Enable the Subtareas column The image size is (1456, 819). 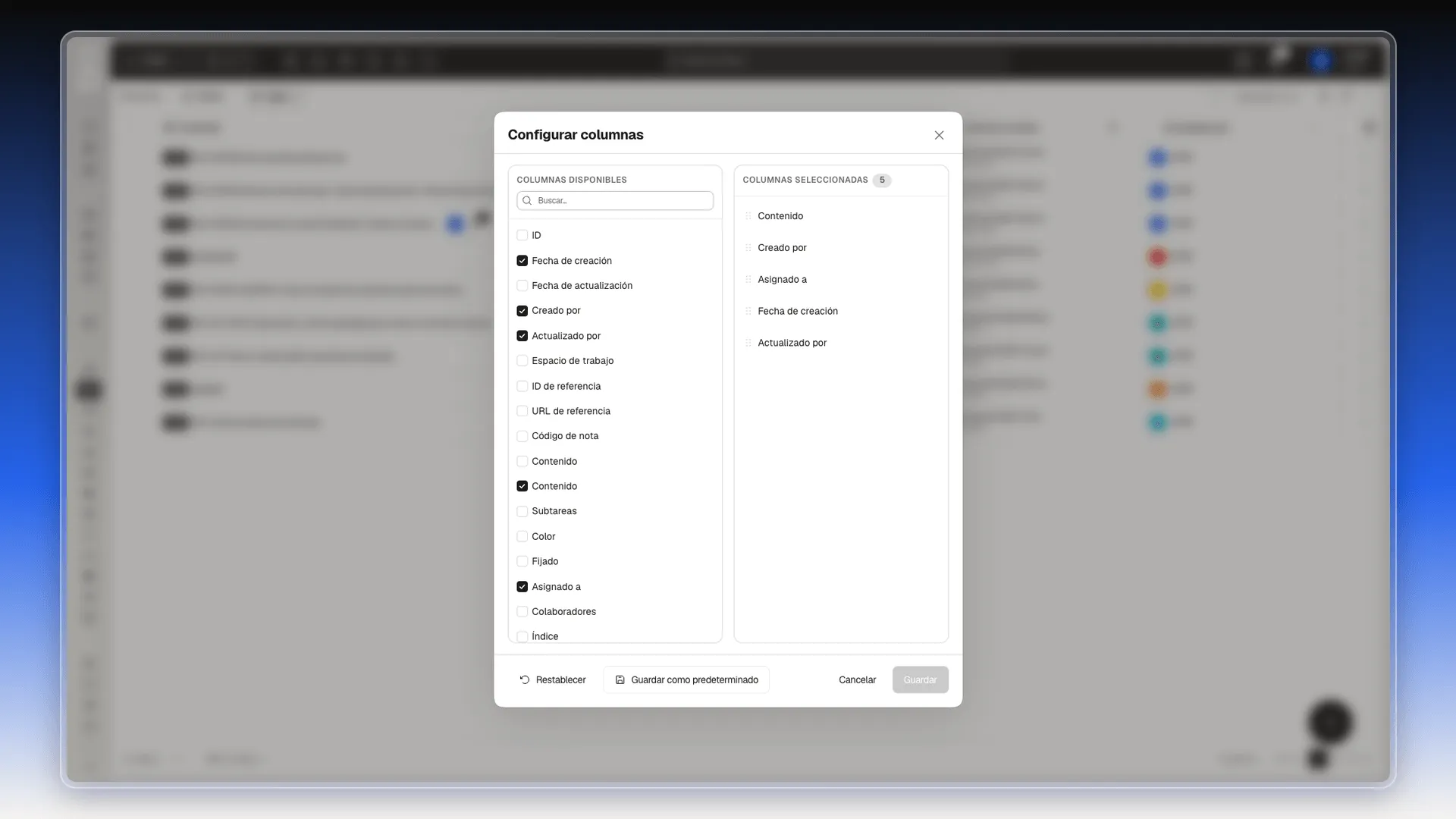522,511
